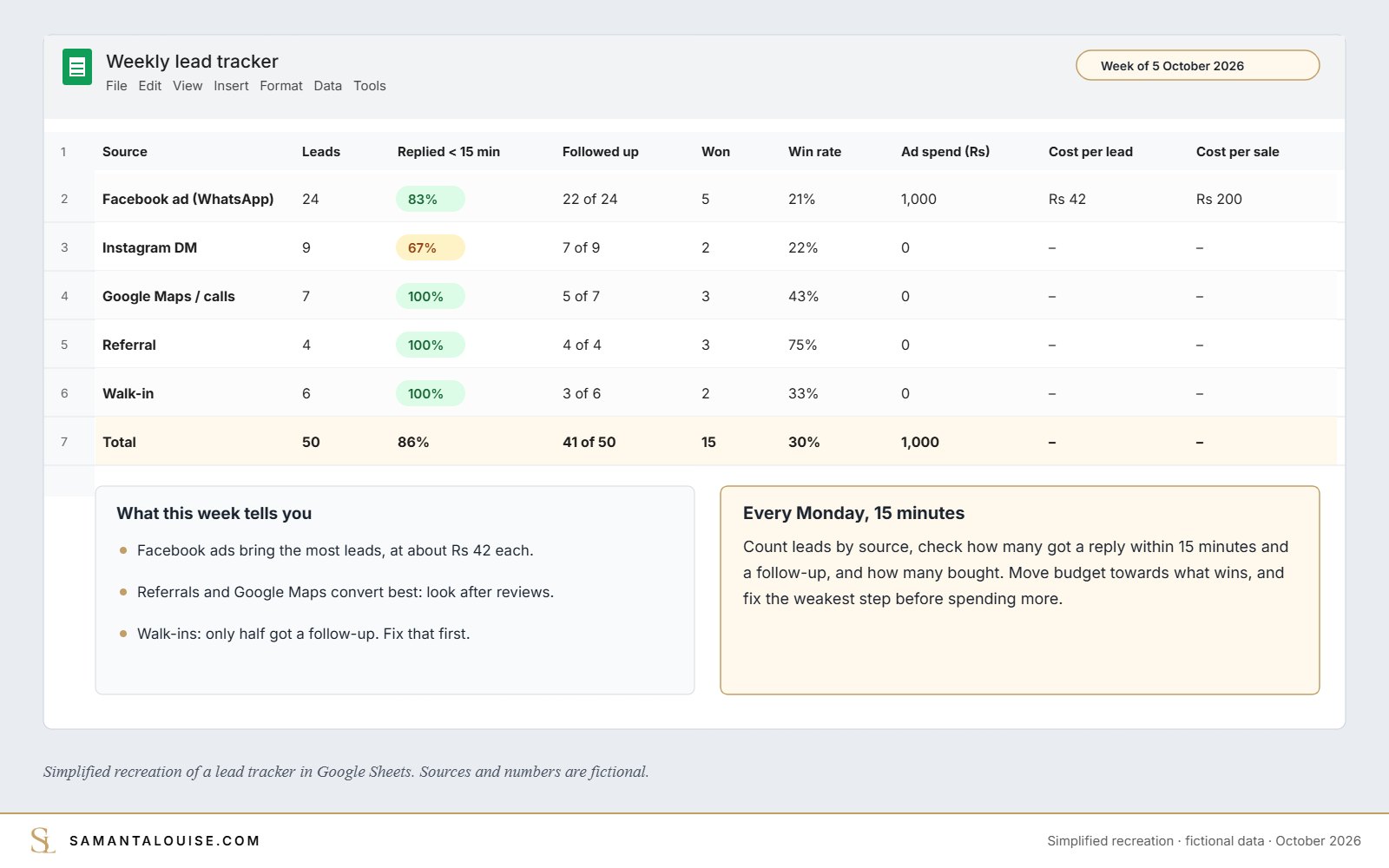
Task: Select the Win rate column header
Action: (x=814, y=151)
